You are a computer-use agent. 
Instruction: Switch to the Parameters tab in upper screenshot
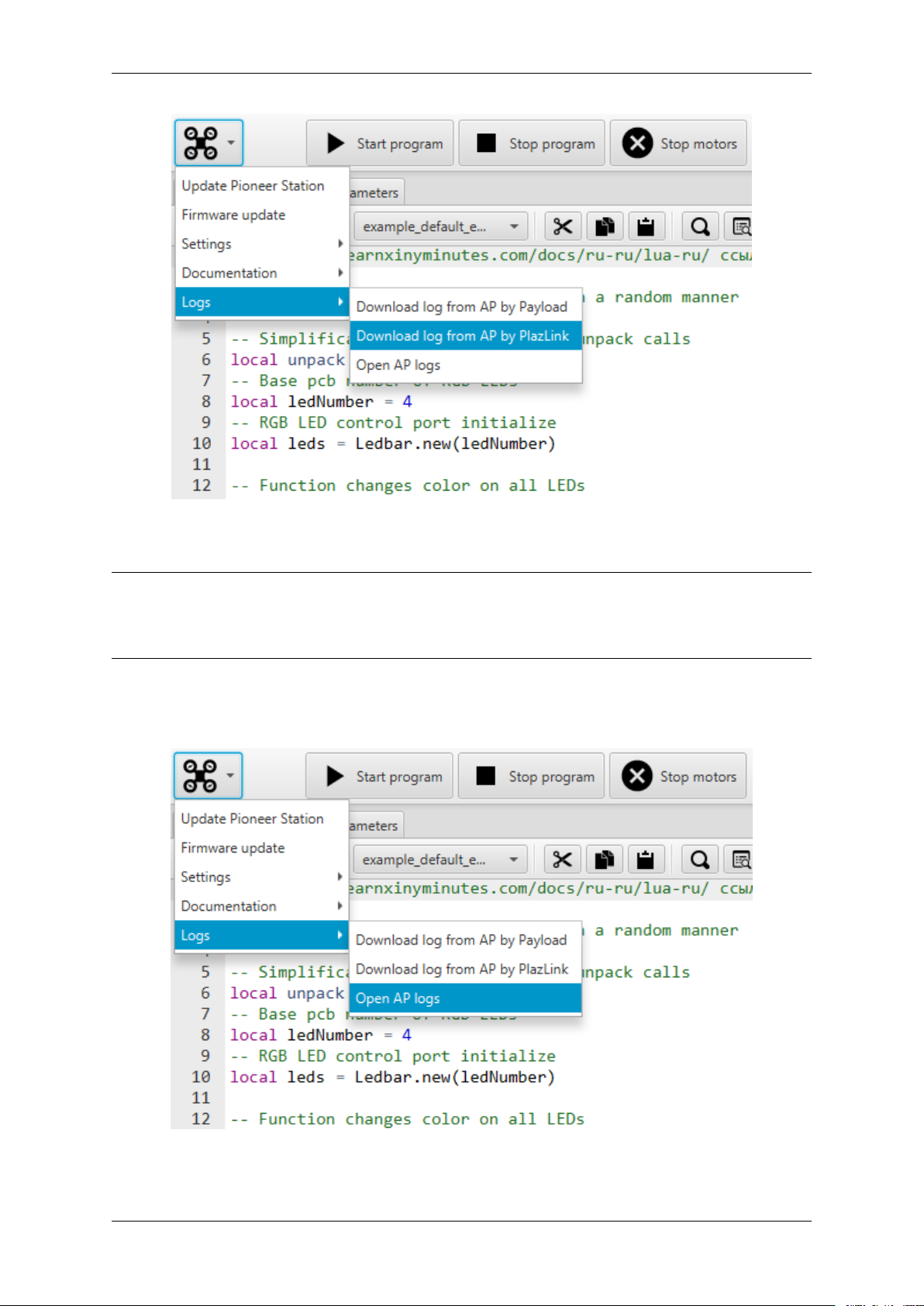click(376, 192)
